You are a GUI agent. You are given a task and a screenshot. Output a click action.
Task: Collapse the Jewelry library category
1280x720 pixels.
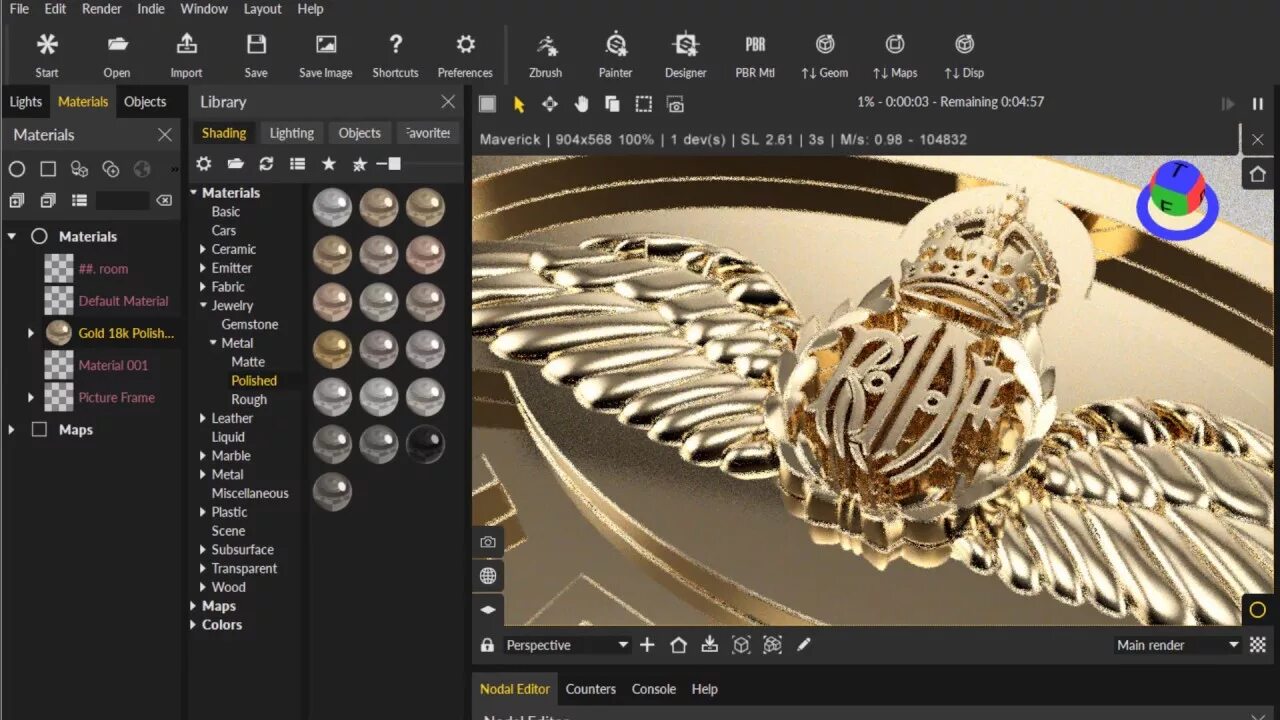(x=203, y=306)
